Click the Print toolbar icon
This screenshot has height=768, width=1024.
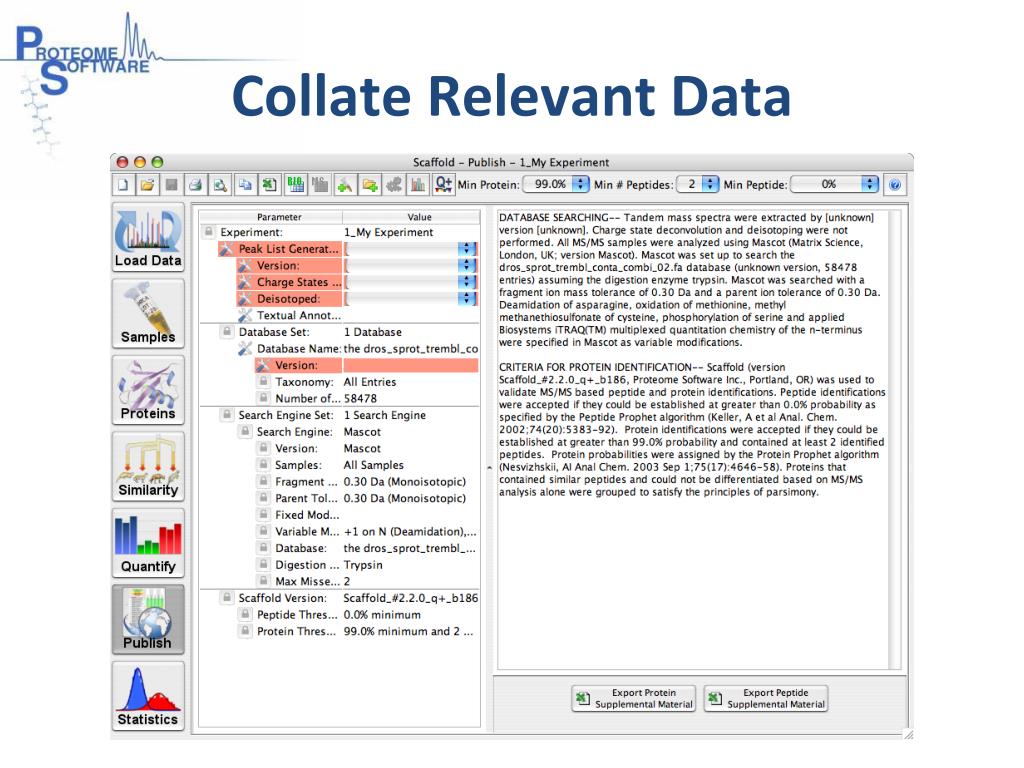point(196,185)
